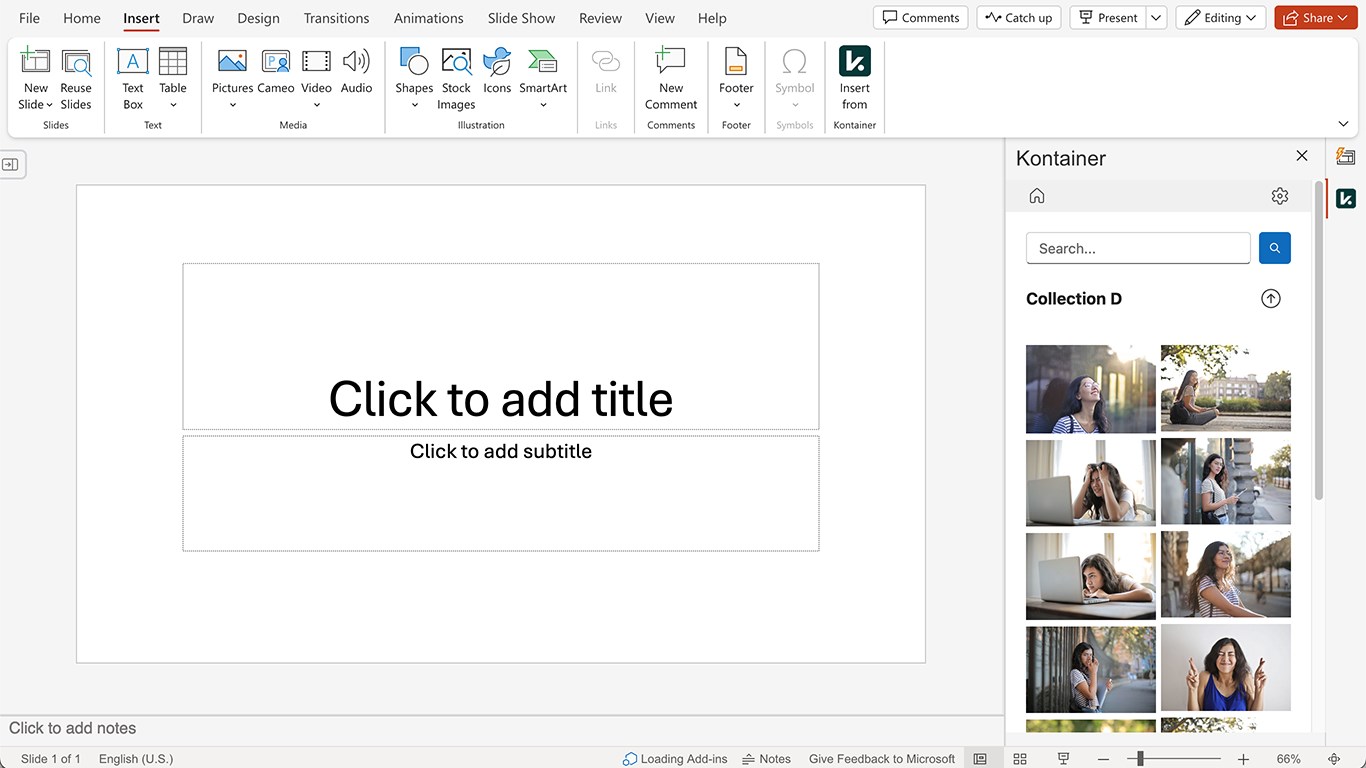The width and height of the screenshot is (1366, 768).
Task: Insert Pictures from the ribbon
Action: pos(232,79)
